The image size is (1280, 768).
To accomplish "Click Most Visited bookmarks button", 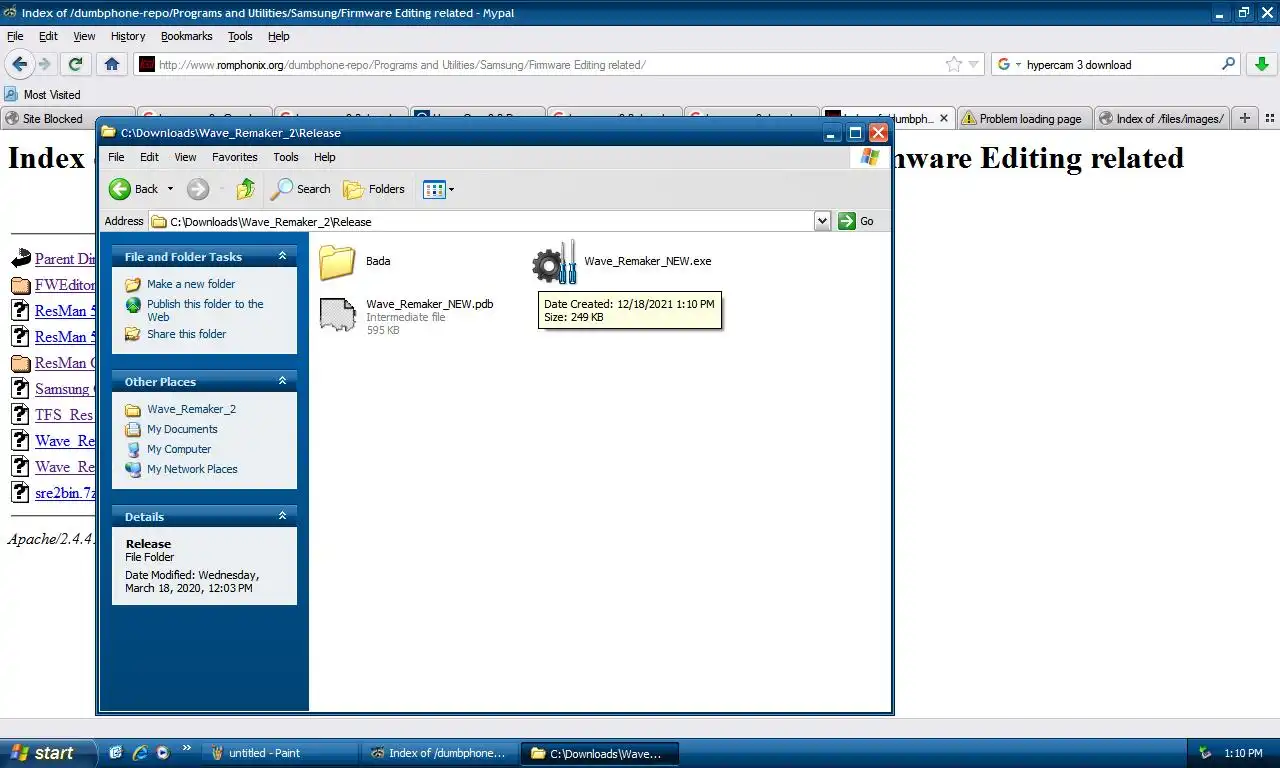I will [x=43, y=94].
